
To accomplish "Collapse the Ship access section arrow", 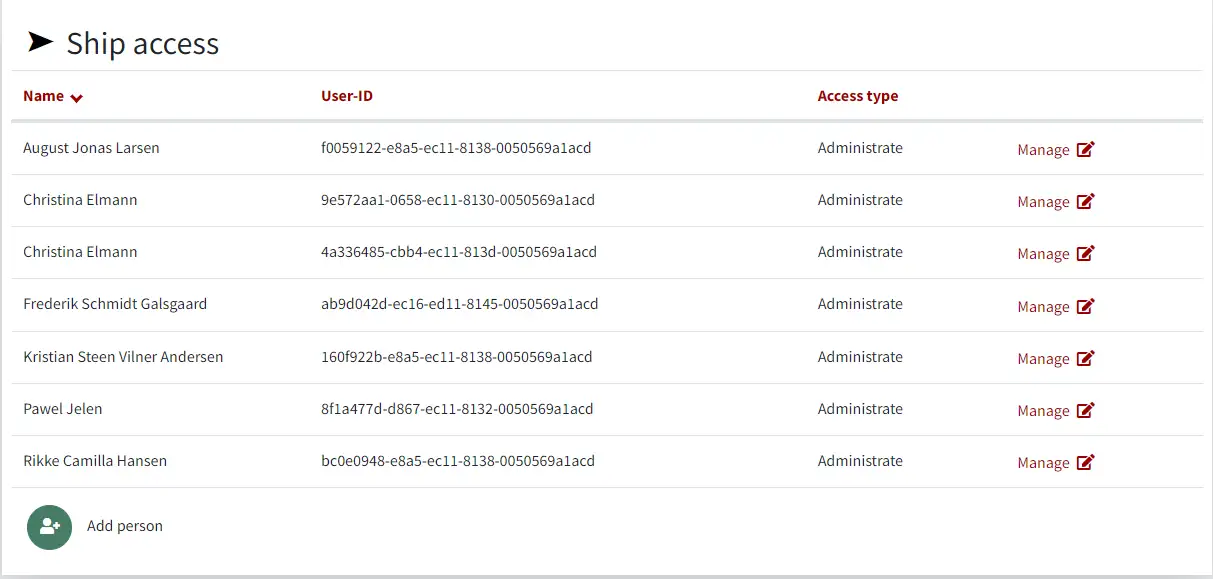I will pyautogui.click(x=40, y=42).
